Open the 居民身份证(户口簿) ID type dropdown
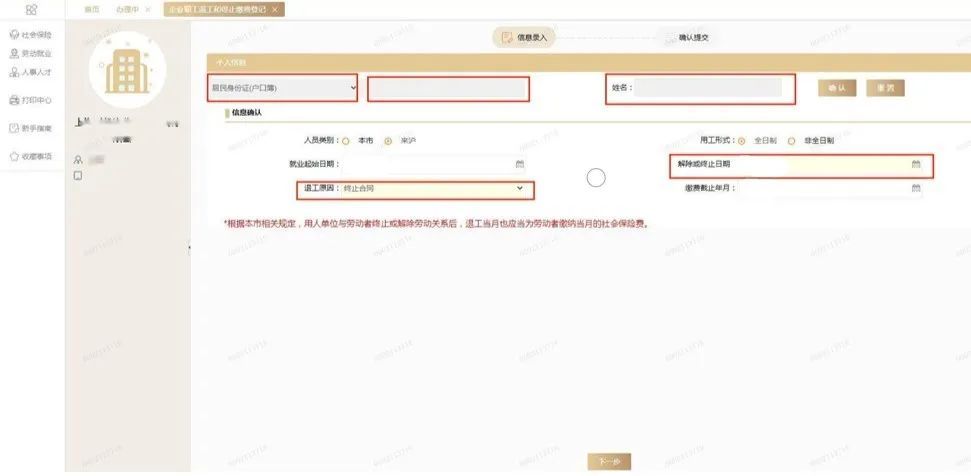 tap(282, 88)
